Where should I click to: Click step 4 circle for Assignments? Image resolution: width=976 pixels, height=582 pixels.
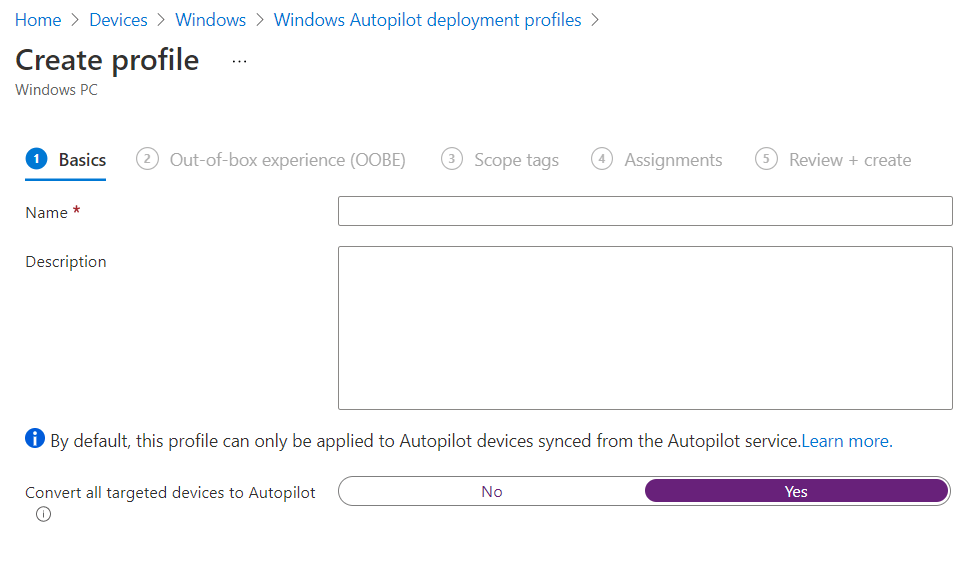(602, 159)
